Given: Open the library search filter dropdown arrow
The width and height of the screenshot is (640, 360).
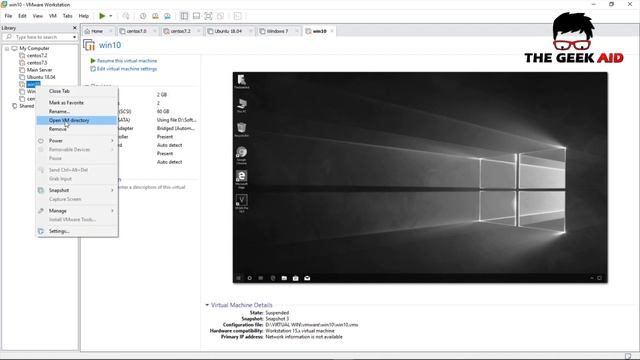Looking at the screenshot, I should pos(74,37).
